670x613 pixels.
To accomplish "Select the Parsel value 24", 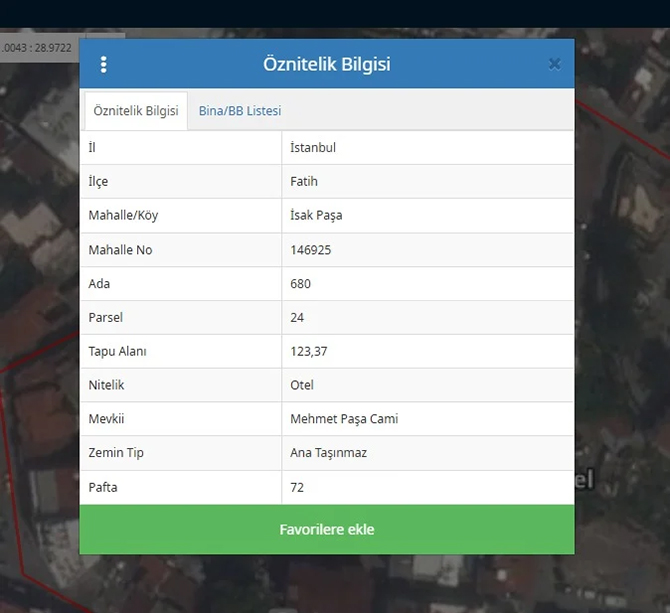I will [297, 318].
